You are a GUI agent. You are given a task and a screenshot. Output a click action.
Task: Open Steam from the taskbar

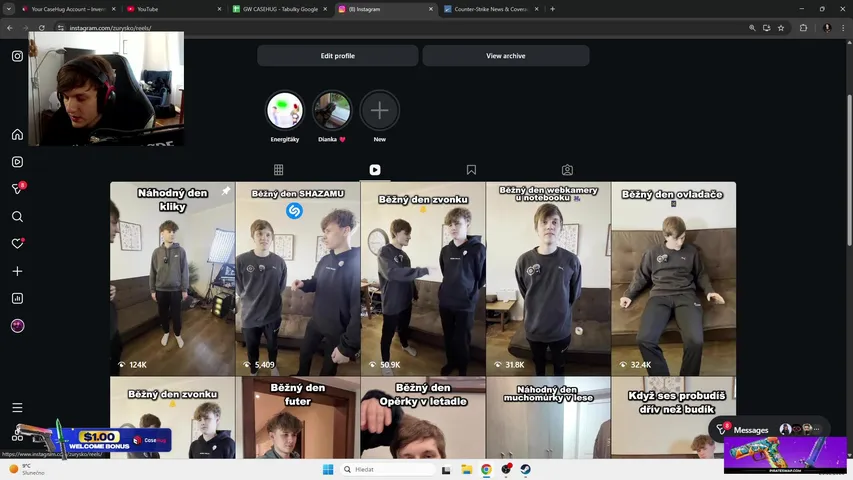pos(526,469)
